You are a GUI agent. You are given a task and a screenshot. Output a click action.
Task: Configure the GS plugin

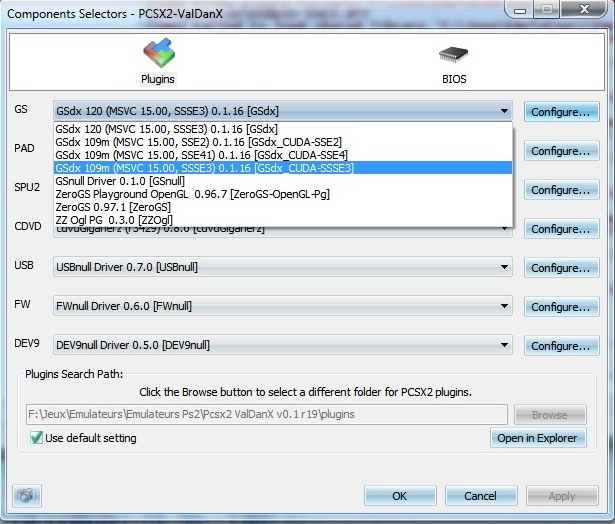click(561, 112)
